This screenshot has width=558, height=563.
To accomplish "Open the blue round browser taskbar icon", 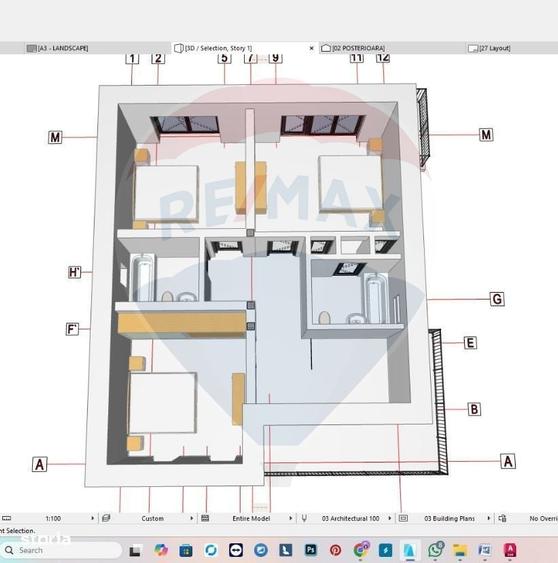I will pos(261,550).
